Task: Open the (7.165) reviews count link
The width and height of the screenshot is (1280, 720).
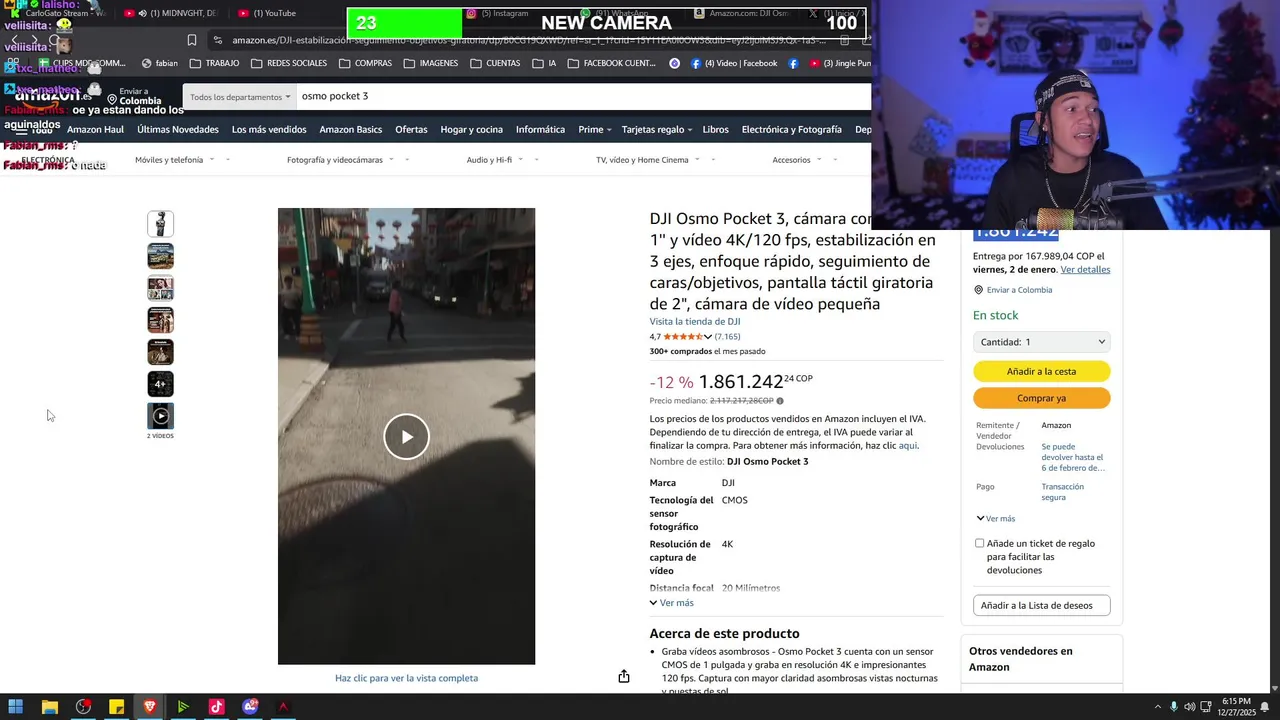Action: pos(727,337)
